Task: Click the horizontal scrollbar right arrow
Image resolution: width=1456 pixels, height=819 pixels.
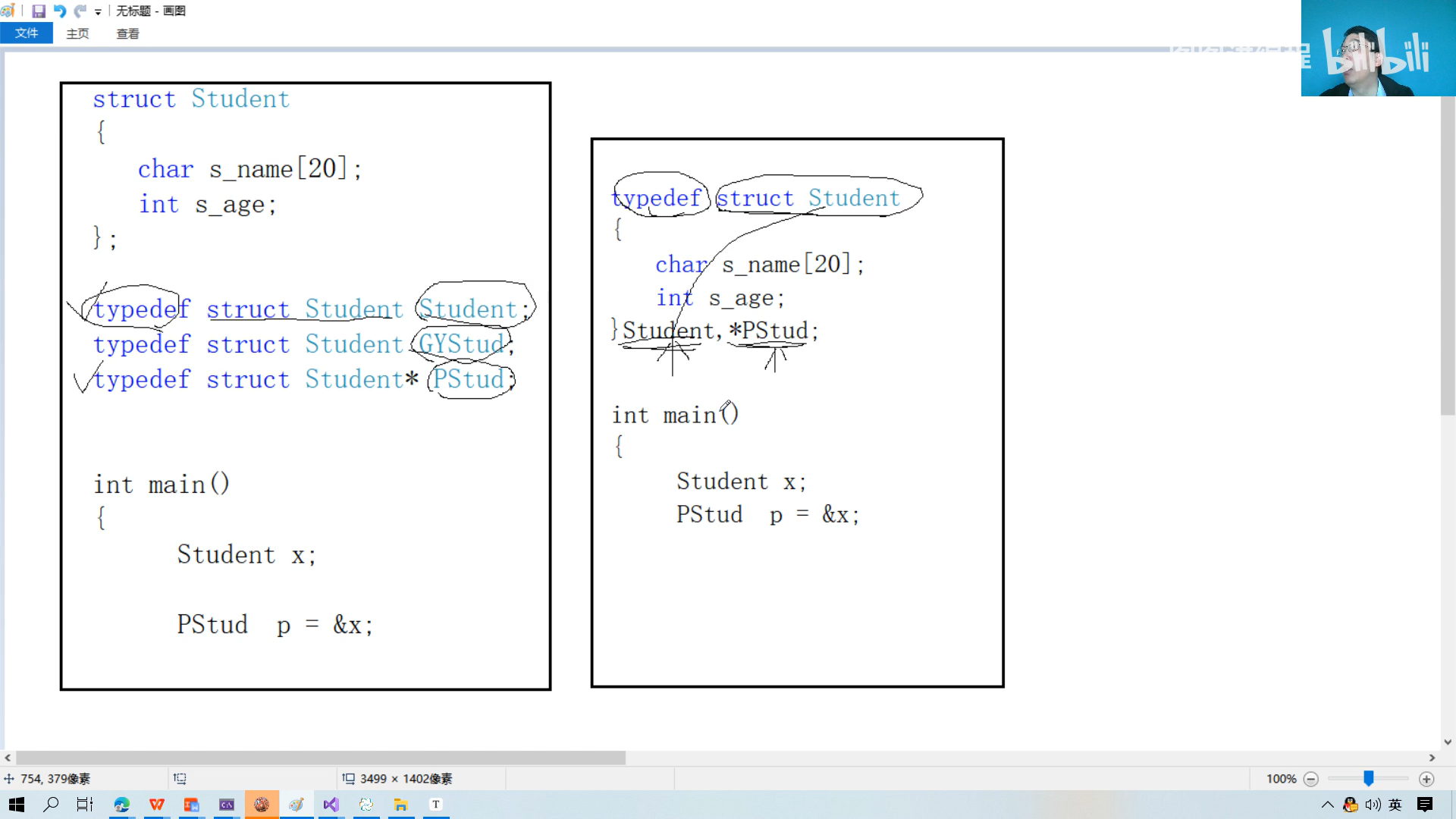Action: coord(1432,758)
